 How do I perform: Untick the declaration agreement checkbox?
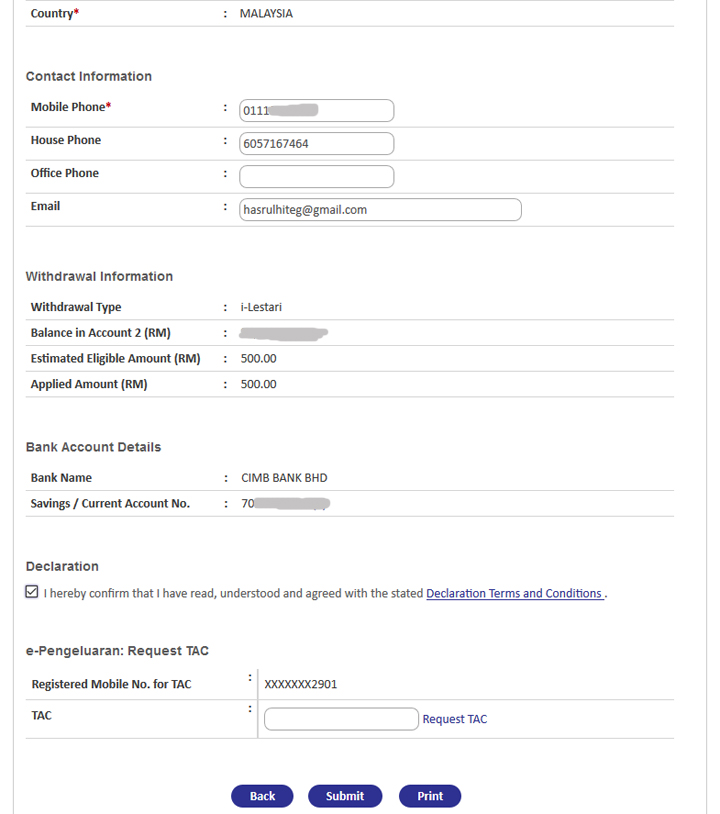[x=32, y=592]
